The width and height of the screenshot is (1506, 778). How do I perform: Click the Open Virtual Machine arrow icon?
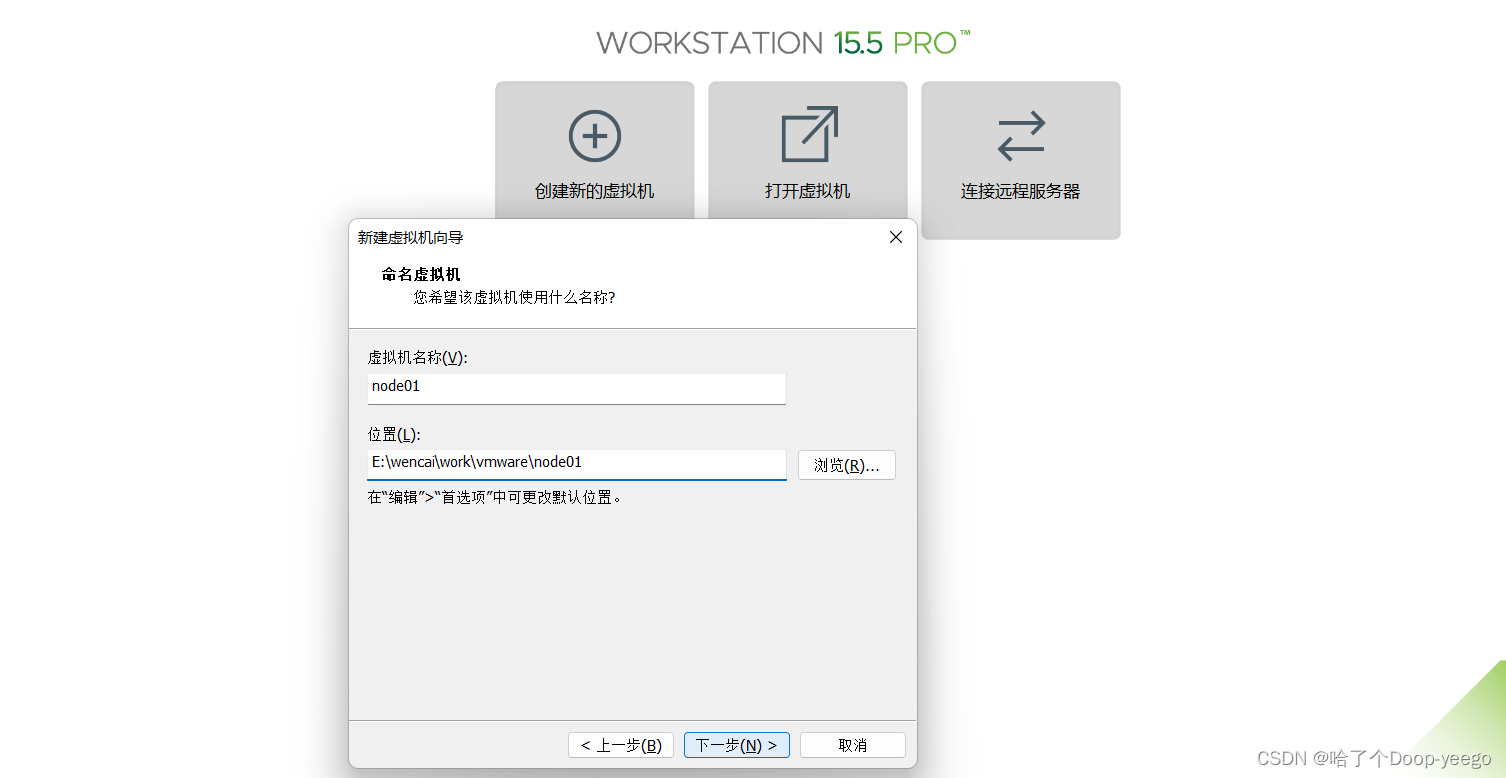coord(809,134)
